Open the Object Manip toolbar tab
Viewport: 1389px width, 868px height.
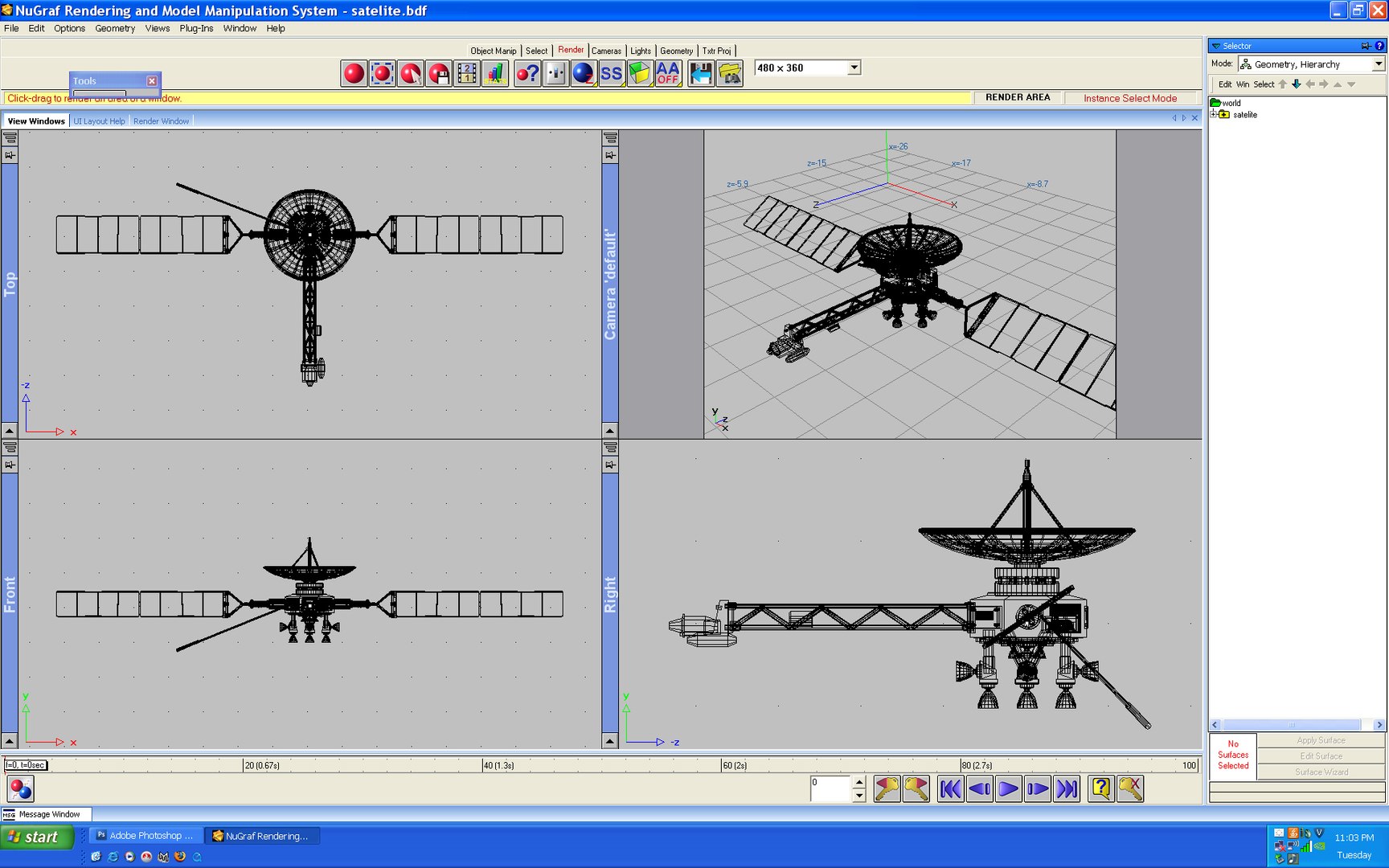pyautogui.click(x=494, y=51)
